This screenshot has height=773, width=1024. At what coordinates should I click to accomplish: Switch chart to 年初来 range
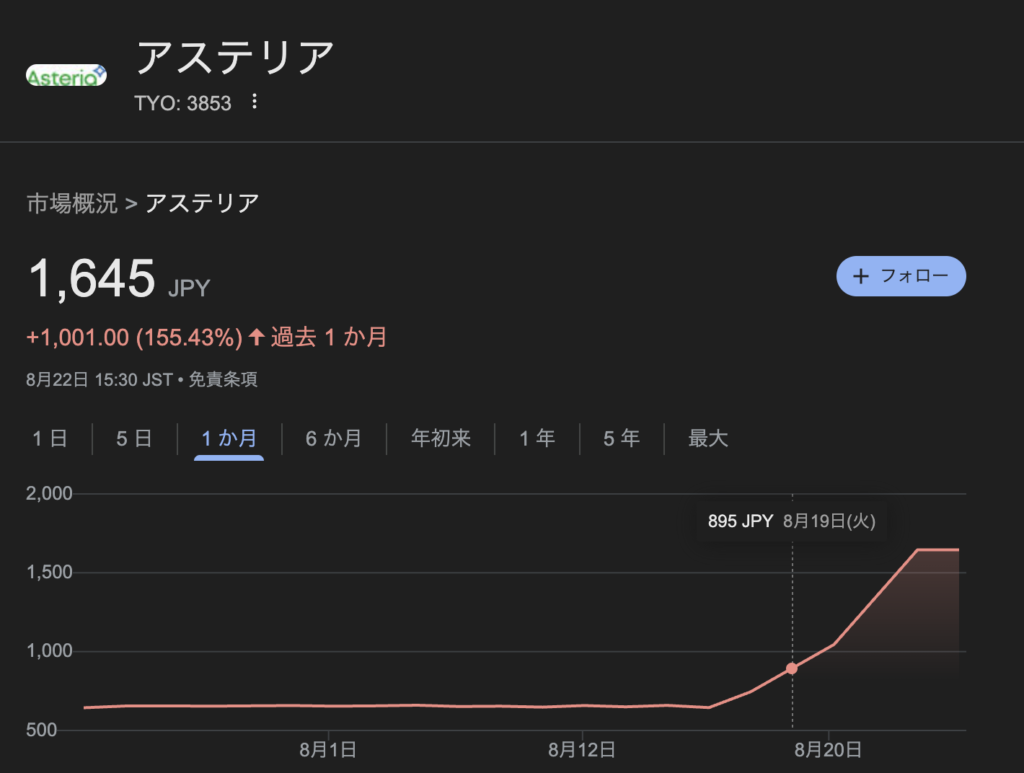441,438
